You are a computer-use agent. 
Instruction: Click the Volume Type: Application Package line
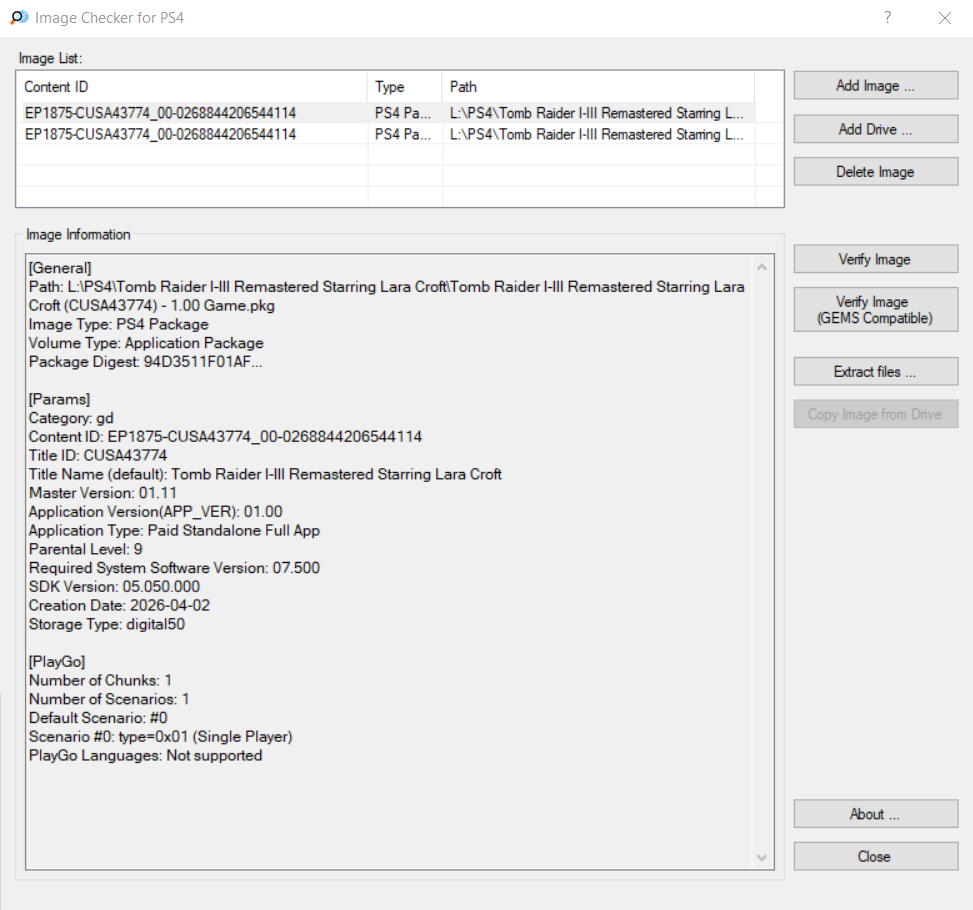pyautogui.click(x=146, y=343)
